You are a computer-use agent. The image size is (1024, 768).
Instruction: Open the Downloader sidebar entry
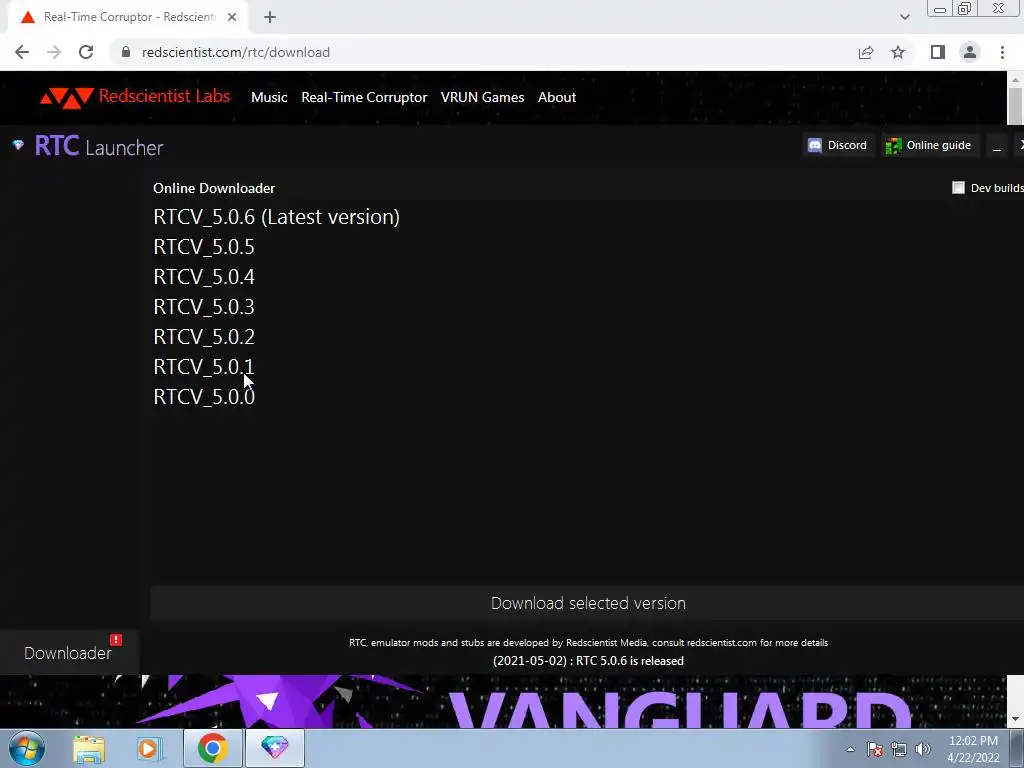tap(68, 652)
